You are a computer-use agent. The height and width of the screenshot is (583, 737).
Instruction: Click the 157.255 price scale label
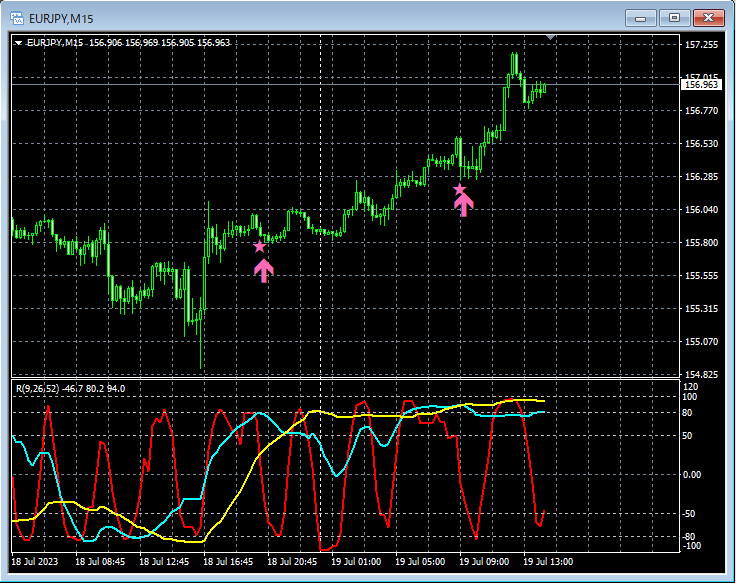click(x=701, y=45)
